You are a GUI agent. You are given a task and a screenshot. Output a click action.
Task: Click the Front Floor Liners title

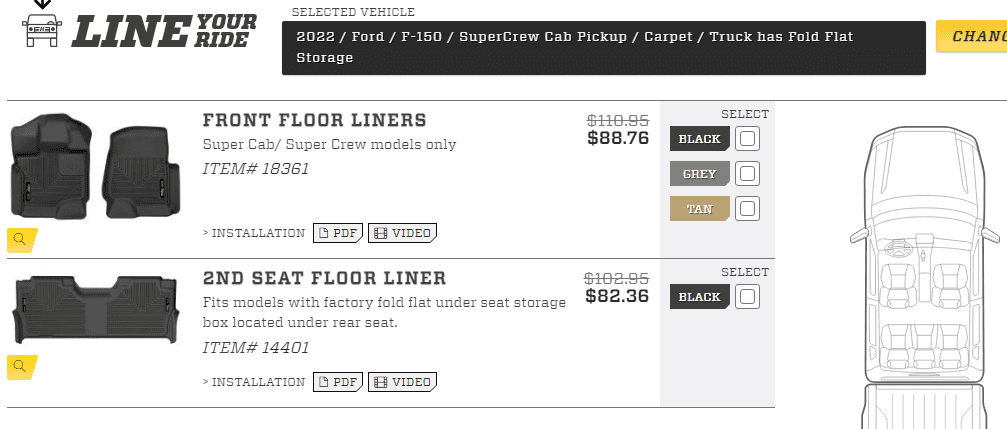pos(314,121)
